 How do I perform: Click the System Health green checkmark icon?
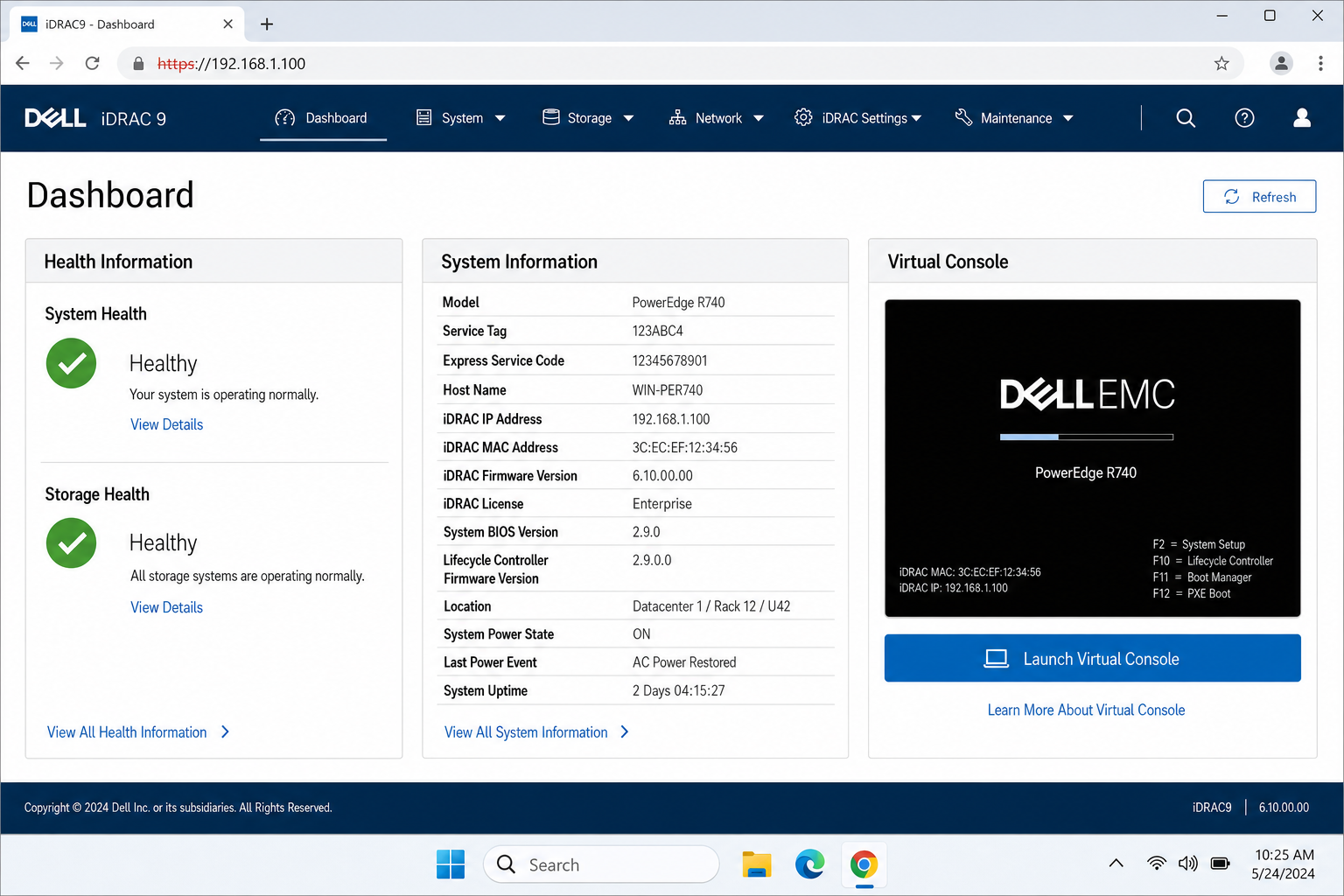pyautogui.click(x=72, y=363)
